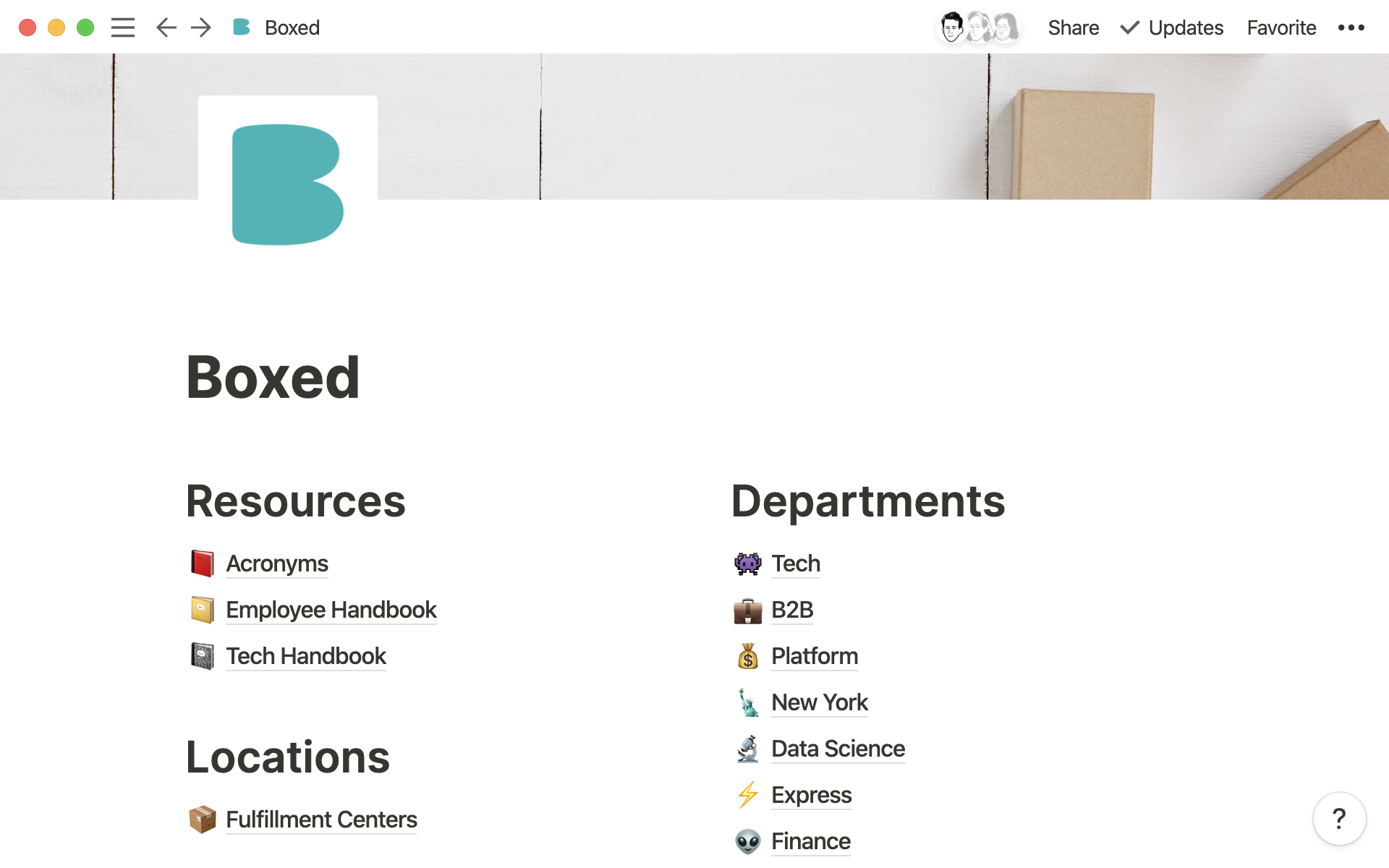The height and width of the screenshot is (868, 1389).
Task: Go forward using the right arrow
Action: tap(201, 27)
